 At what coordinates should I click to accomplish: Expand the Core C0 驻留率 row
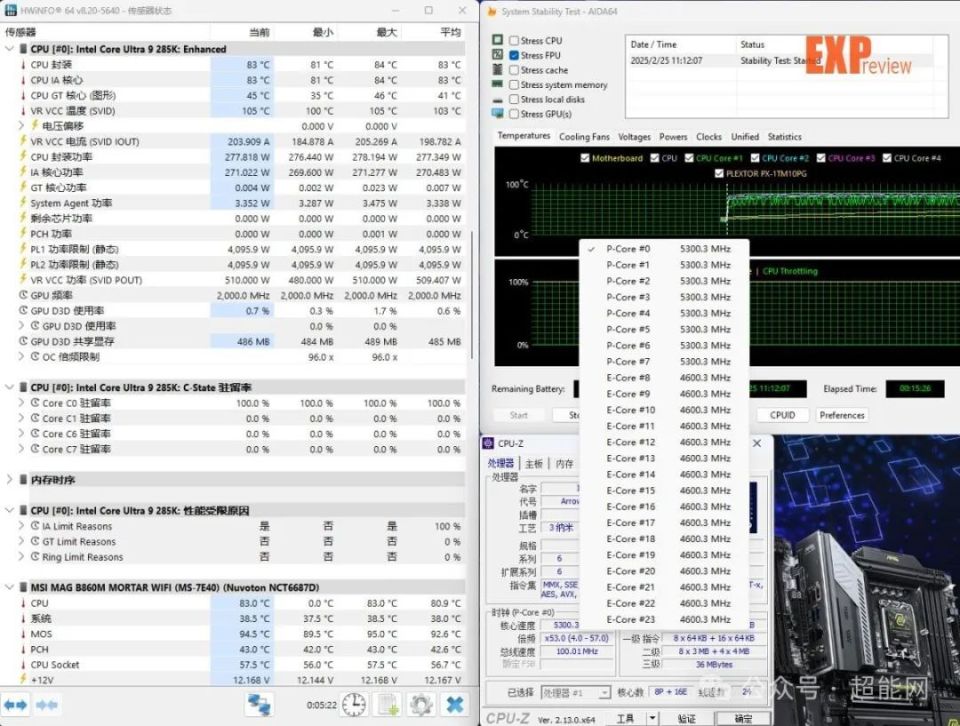pyautogui.click(x=21, y=403)
